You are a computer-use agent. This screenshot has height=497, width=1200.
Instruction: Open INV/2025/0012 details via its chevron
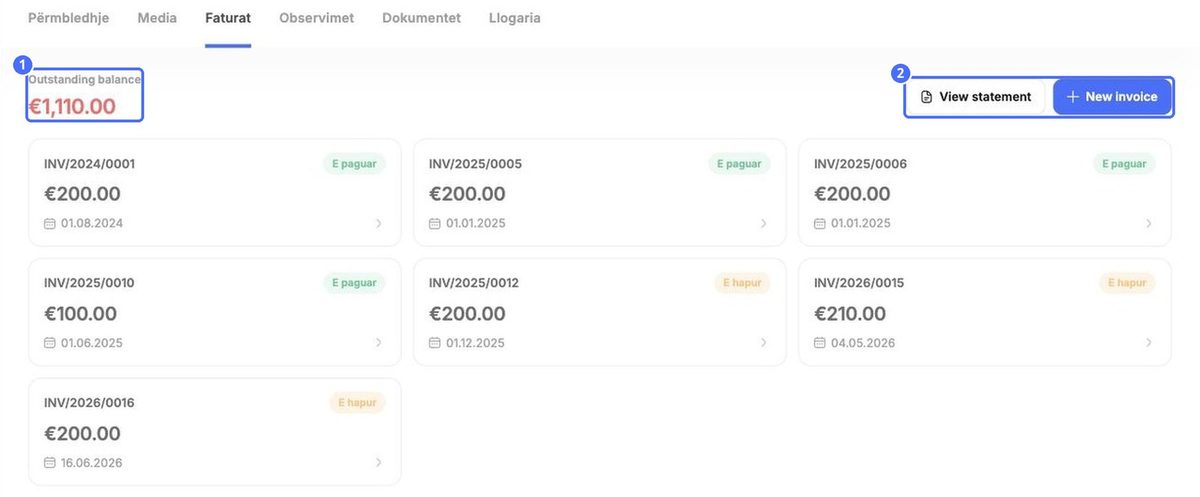point(763,343)
